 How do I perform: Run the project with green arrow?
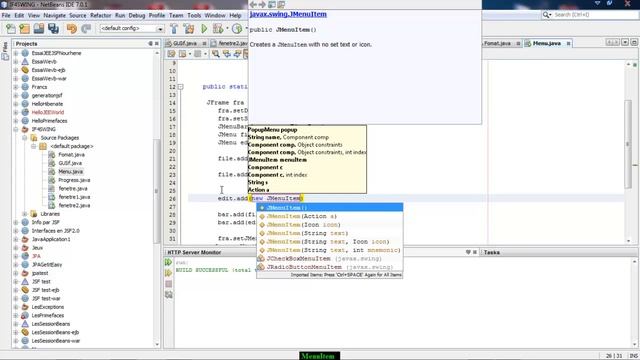204,29
